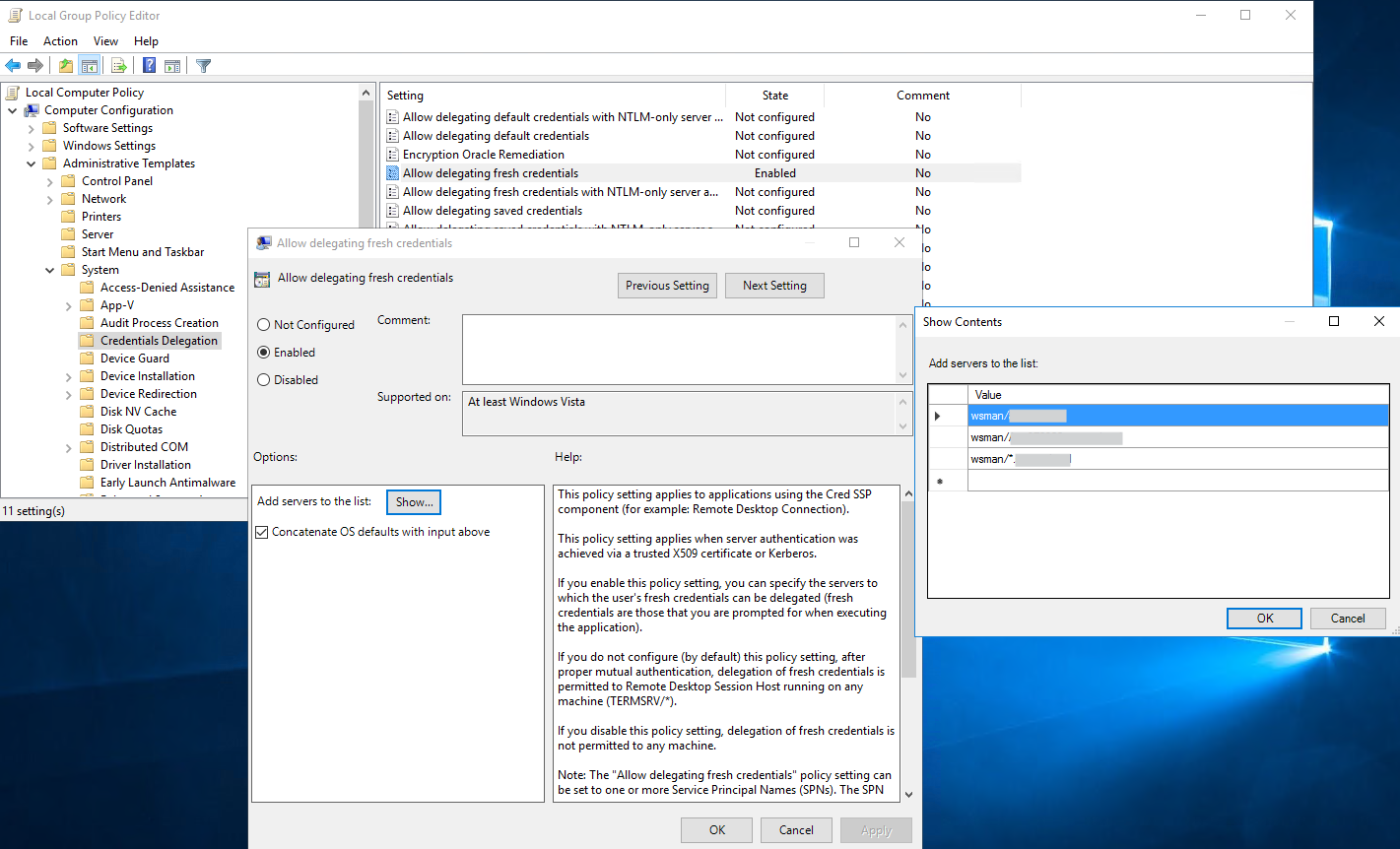Viewport: 1400px width, 849px height.
Task: Click the Filter funnel toolbar icon
Action: click(x=204, y=66)
